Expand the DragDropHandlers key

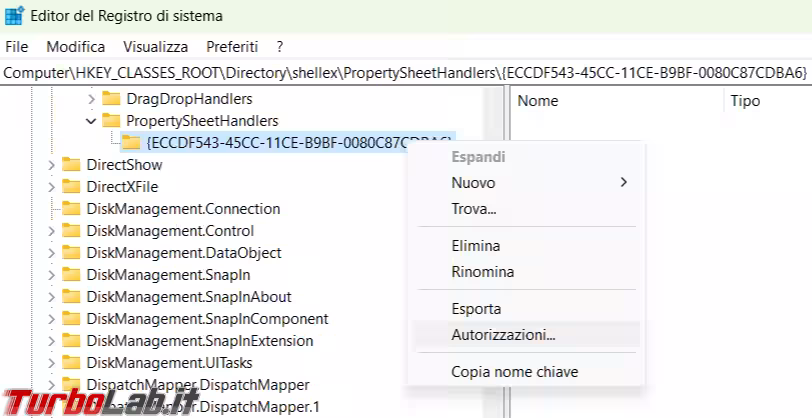pos(91,98)
